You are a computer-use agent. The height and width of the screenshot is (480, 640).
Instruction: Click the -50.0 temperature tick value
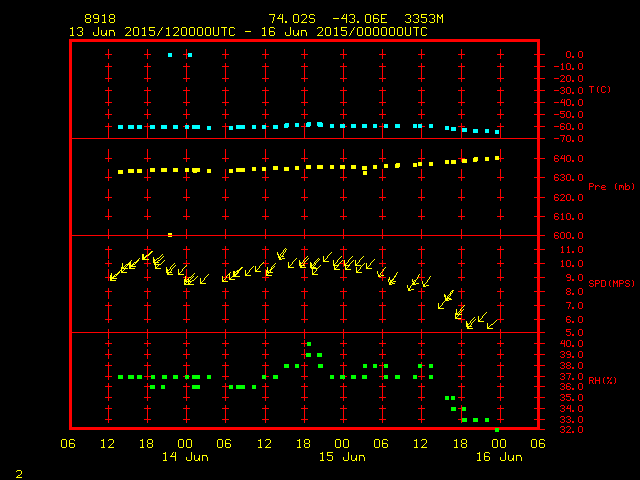point(569,115)
